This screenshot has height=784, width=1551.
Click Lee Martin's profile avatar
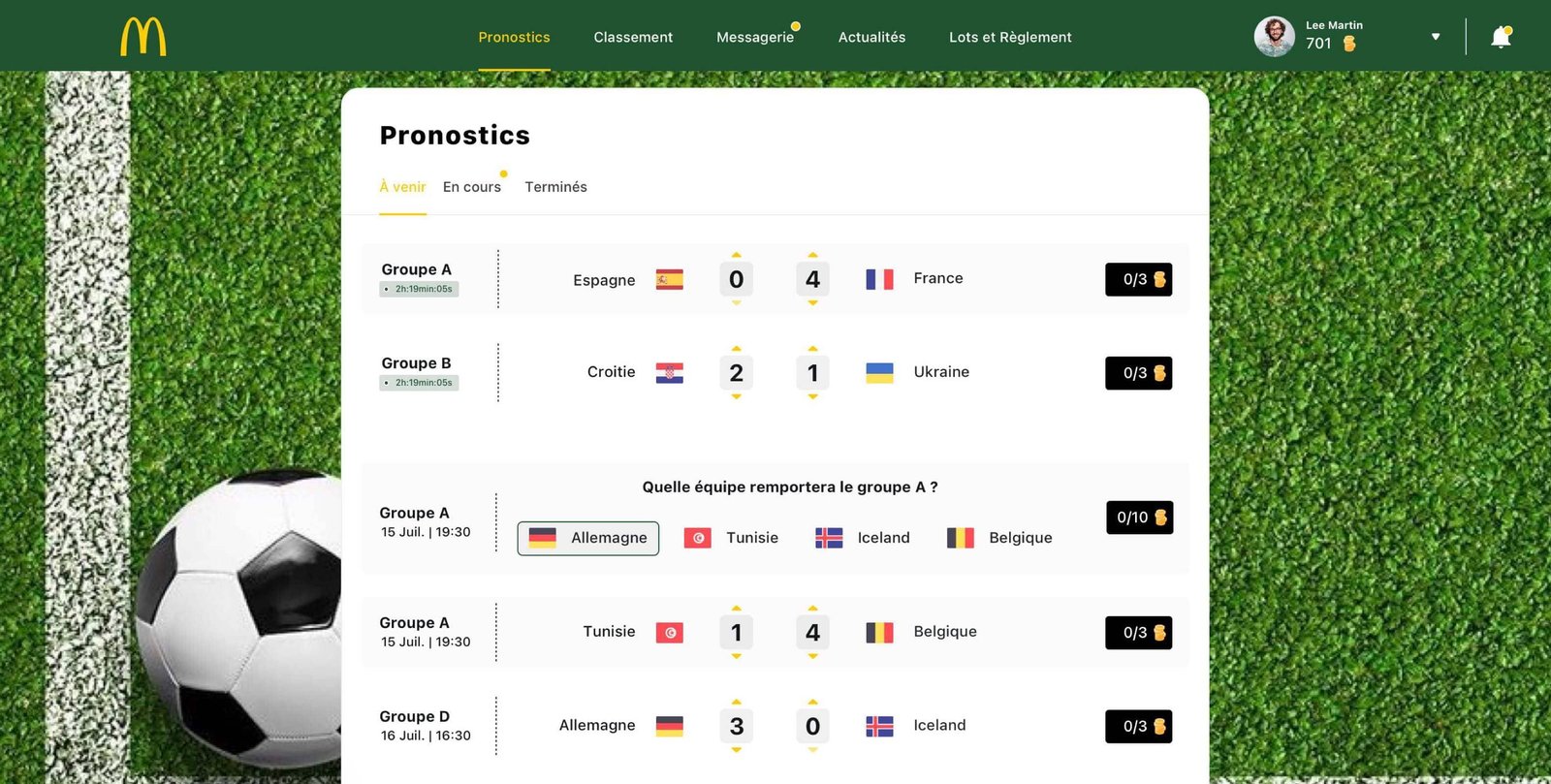(x=1273, y=35)
